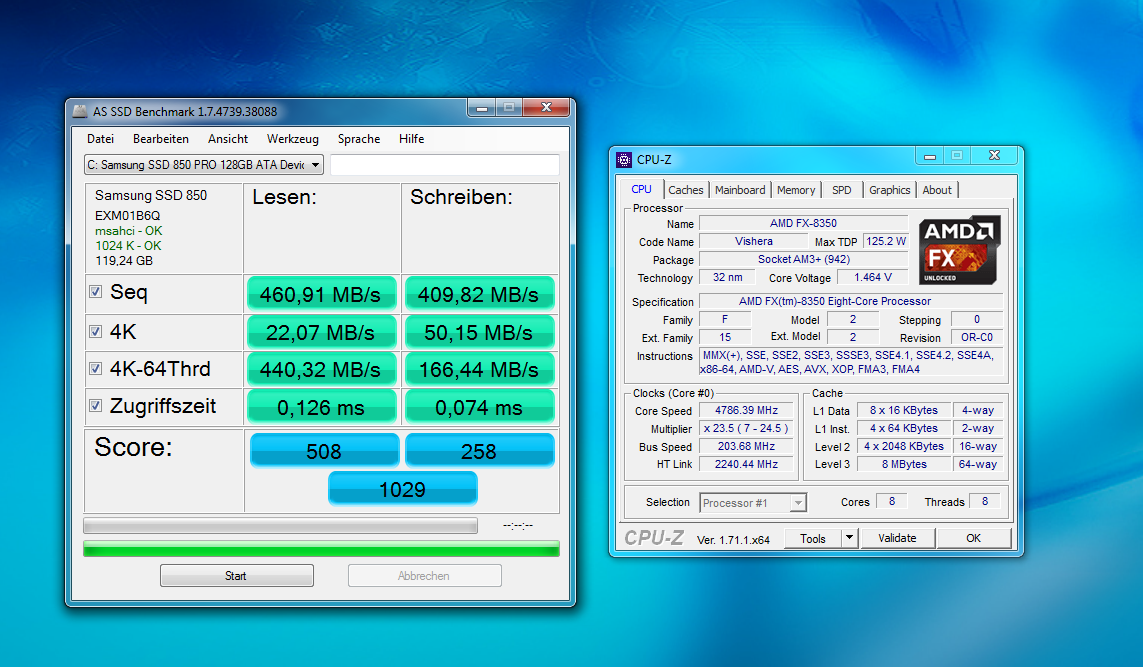Click the total score 1029 box
Screen dimensions: 1143x667
tap(402, 488)
